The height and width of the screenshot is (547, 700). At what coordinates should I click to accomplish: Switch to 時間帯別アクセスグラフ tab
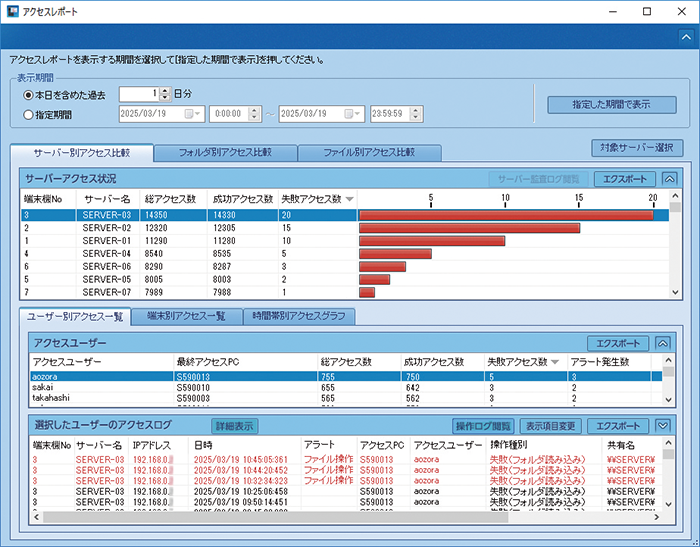pyautogui.click(x=299, y=317)
